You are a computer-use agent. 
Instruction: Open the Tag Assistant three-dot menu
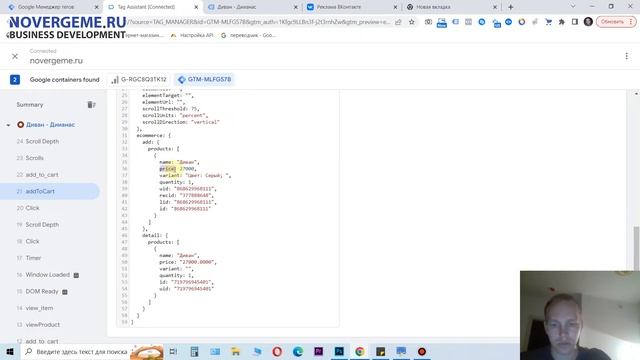click(627, 56)
